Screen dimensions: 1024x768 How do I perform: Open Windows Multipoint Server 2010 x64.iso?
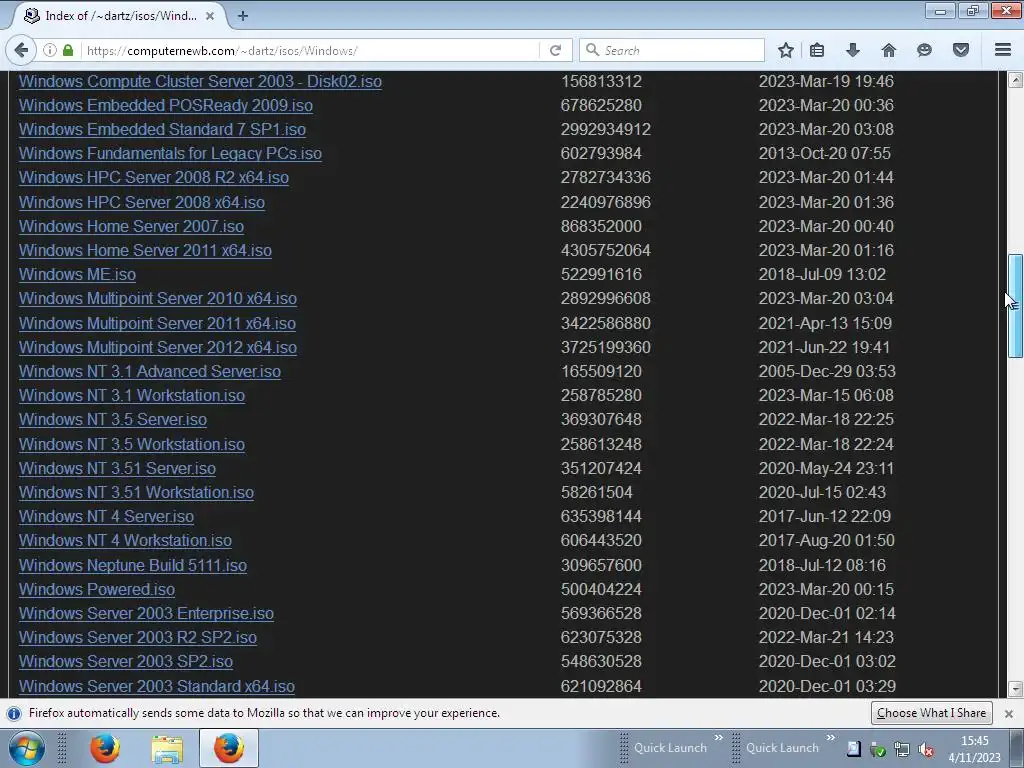click(x=157, y=298)
